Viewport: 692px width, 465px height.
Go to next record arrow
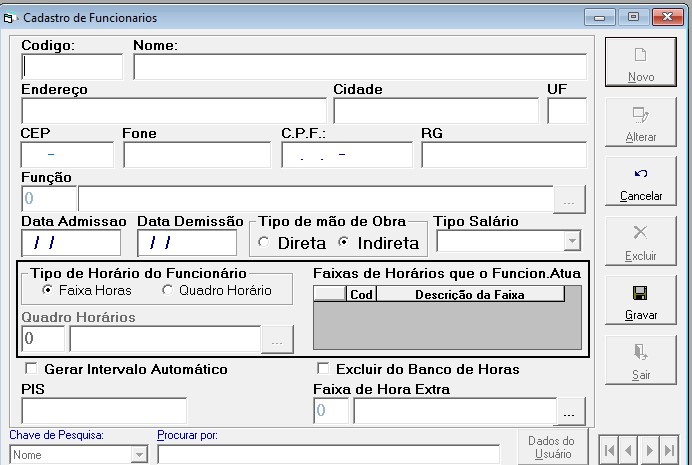650,450
